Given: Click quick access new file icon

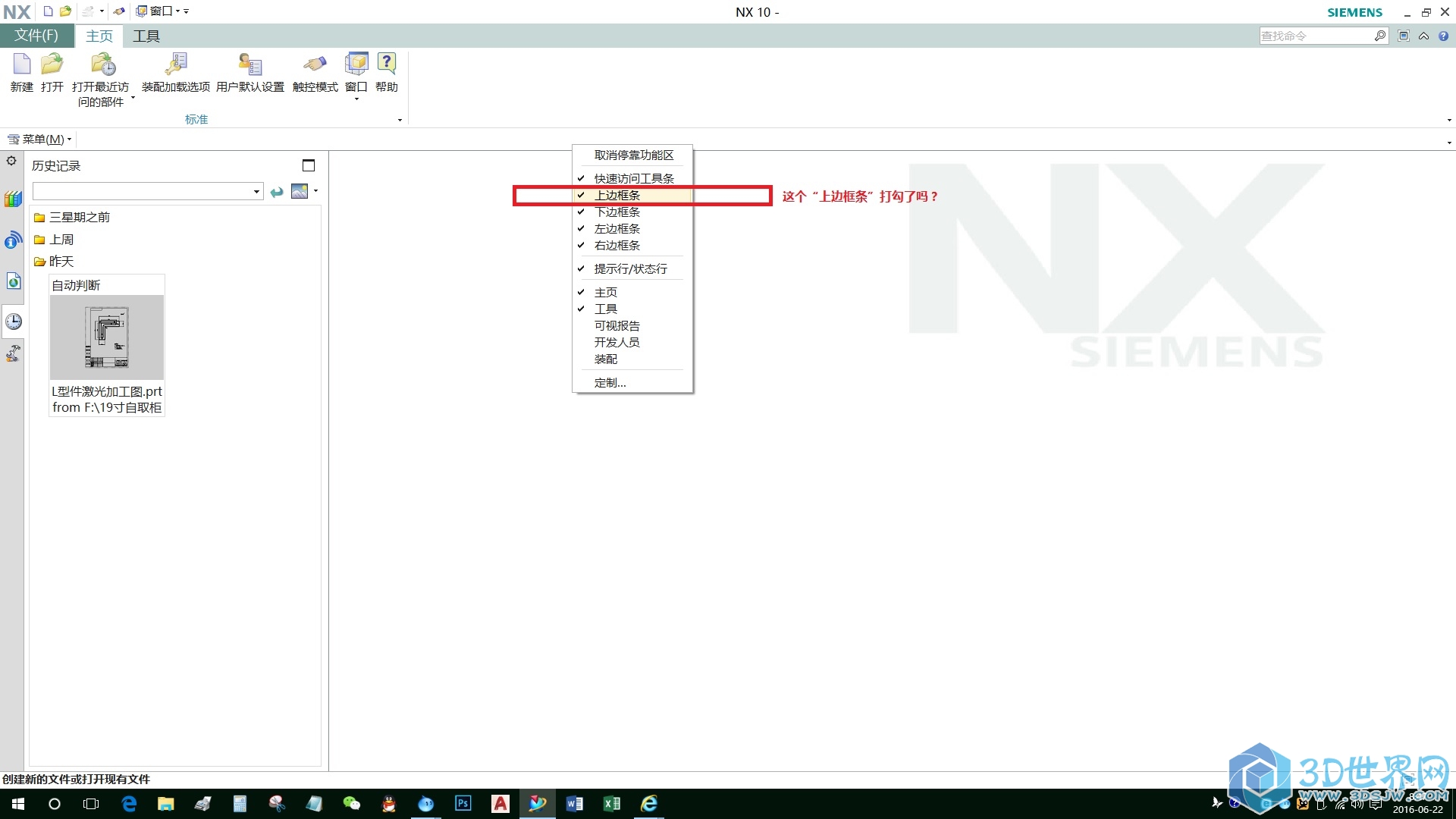Looking at the screenshot, I should (48, 11).
